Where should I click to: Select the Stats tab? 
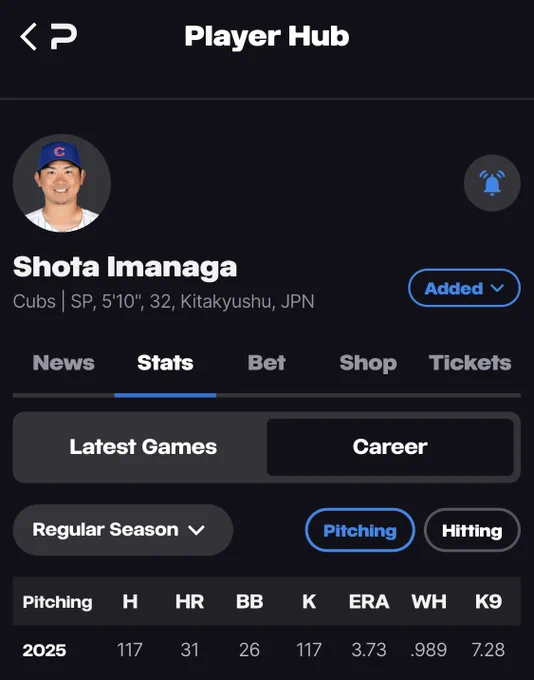coord(165,363)
